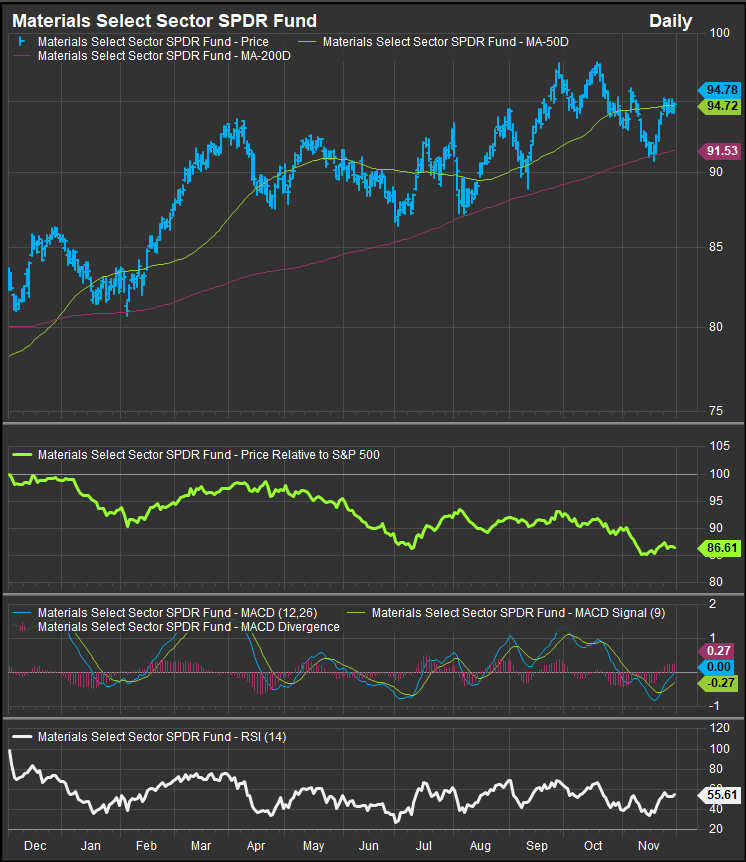This screenshot has width=746, height=862.
Task: Select the MACD Signal (9) legend entry
Action: click(x=518, y=613)
